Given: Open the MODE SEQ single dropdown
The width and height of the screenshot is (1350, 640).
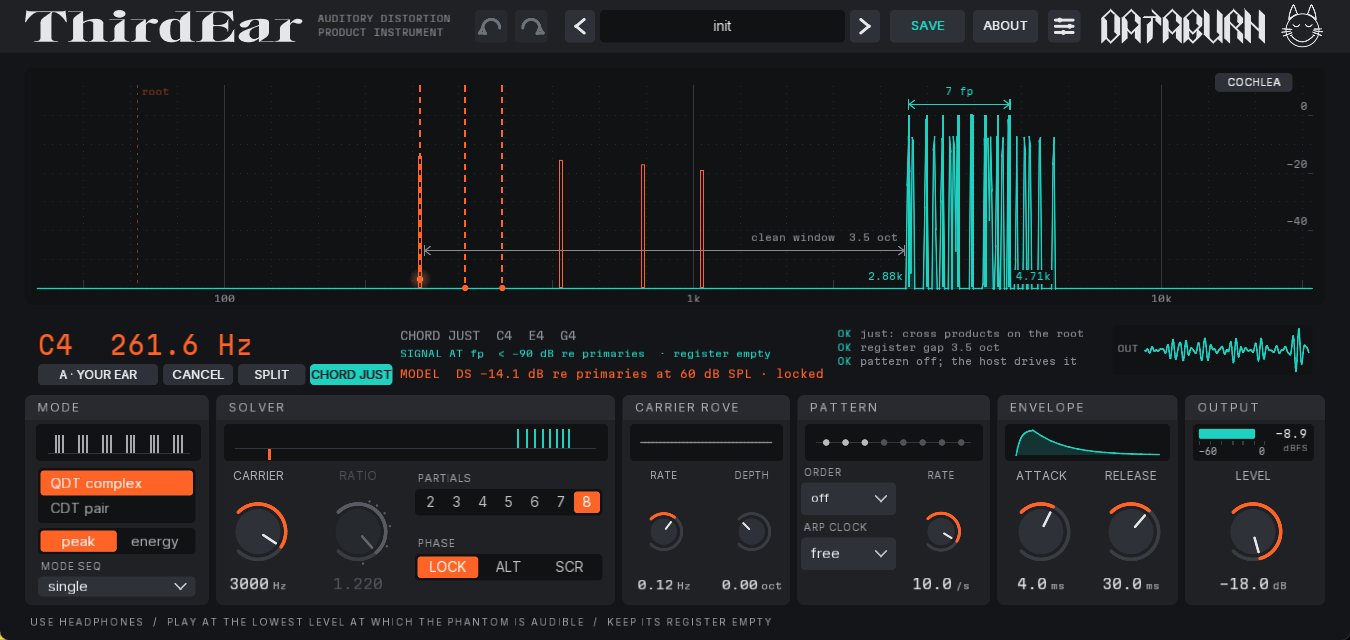Looking at the screenshot, I should pyautogui.click(x=116, y=587).
